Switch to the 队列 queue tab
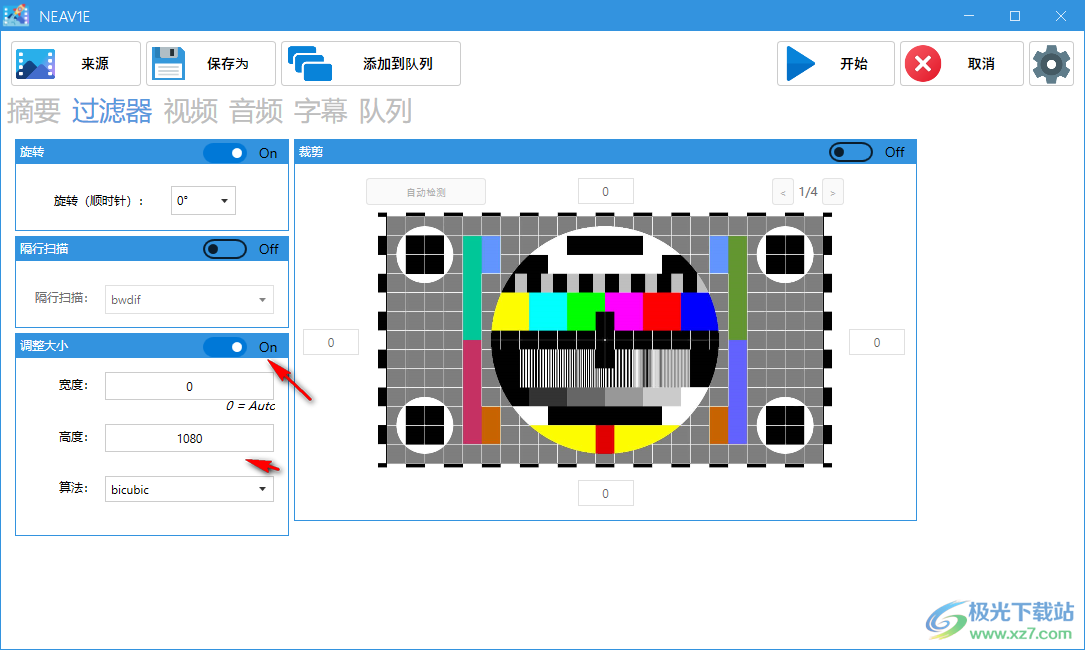1085x650 pixels. pyautogui.click(x=386, y=111)
